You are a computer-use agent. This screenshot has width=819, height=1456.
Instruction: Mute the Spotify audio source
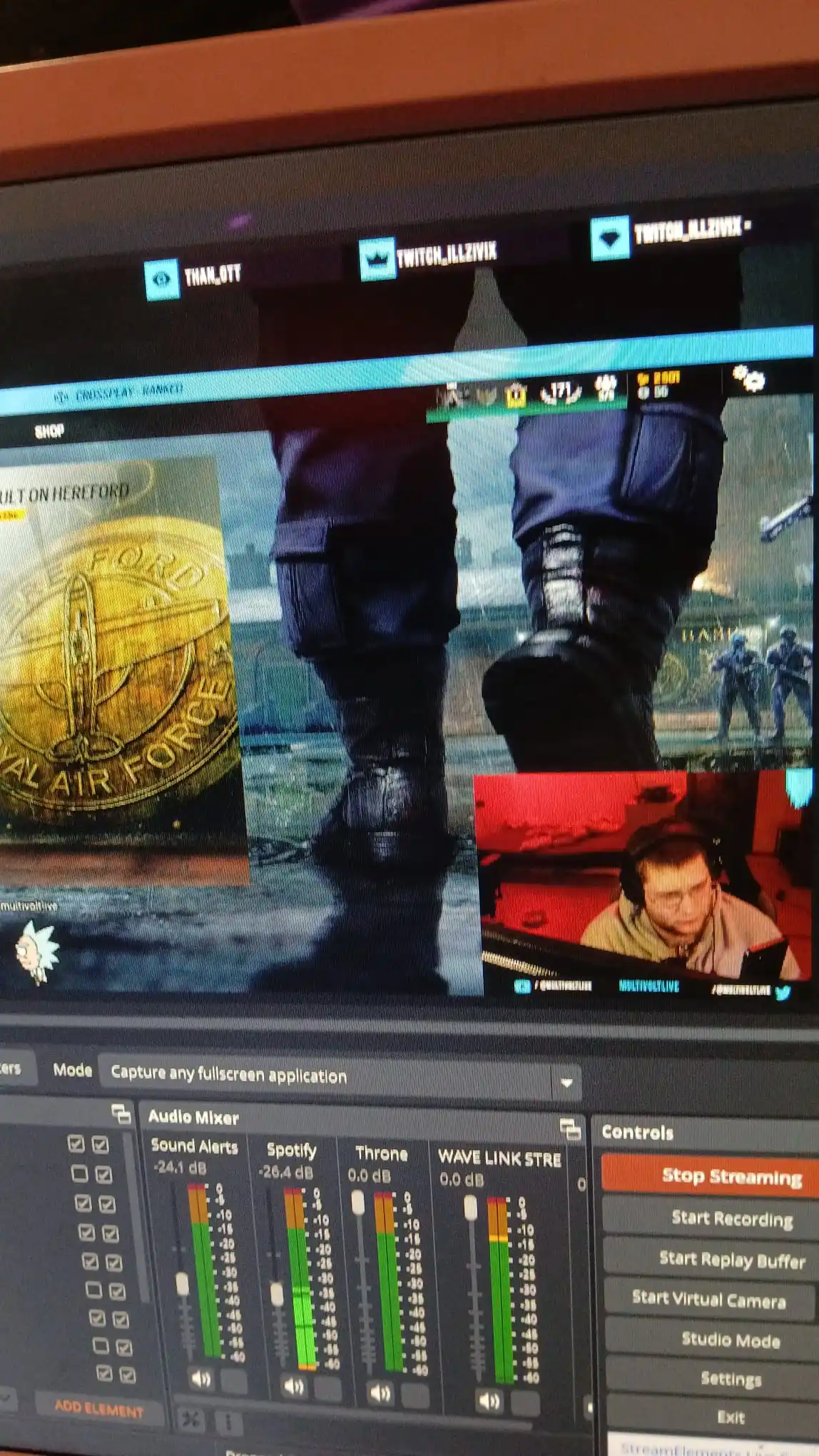pos(294,1386)
